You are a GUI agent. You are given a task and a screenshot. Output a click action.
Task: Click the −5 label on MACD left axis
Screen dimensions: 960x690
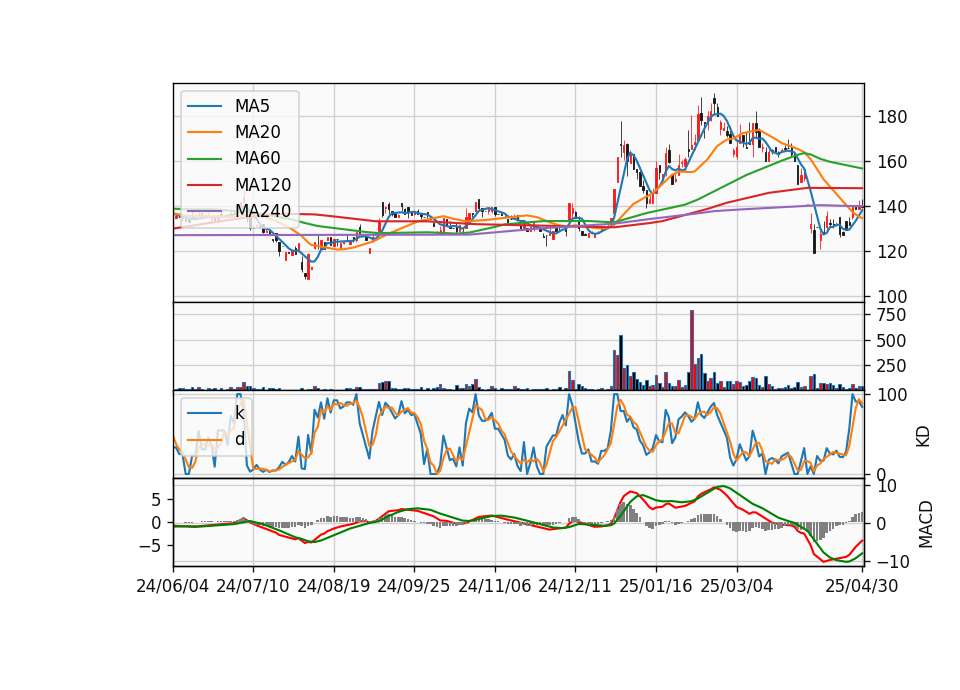click(150, 546)
